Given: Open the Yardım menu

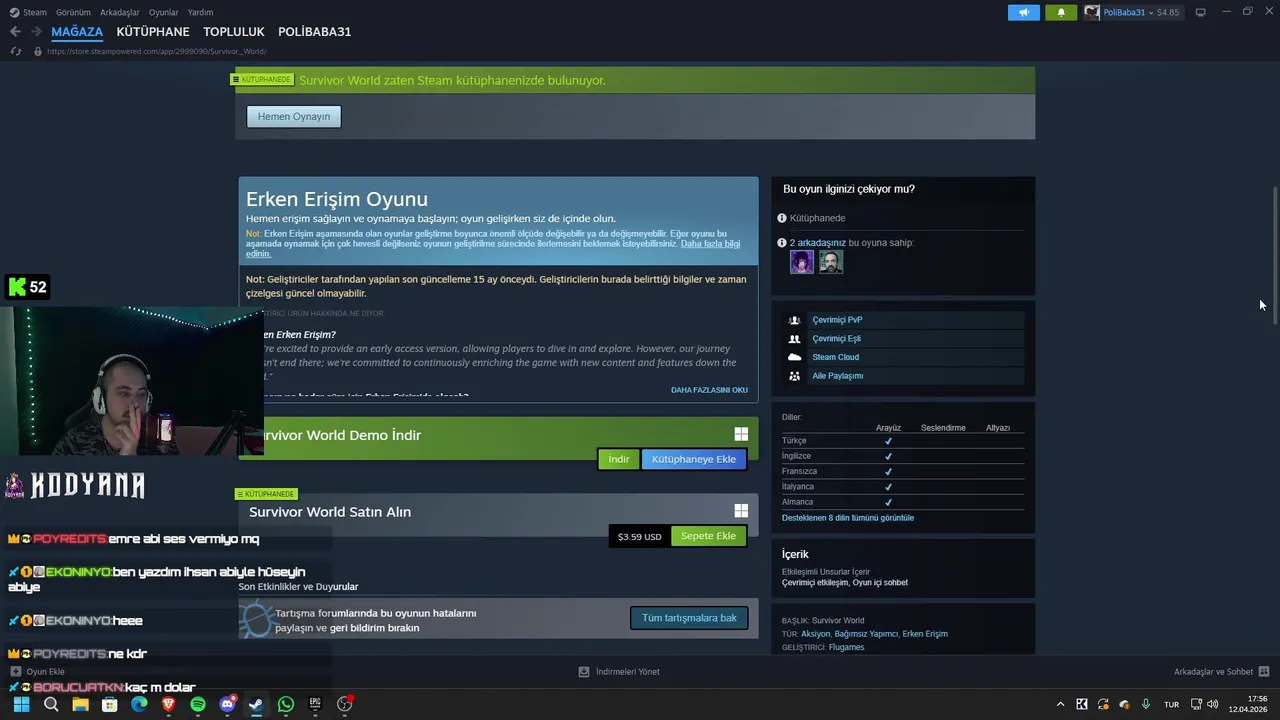Looking at the screenshot, I should pyautogui.click(x=200, y=12).
